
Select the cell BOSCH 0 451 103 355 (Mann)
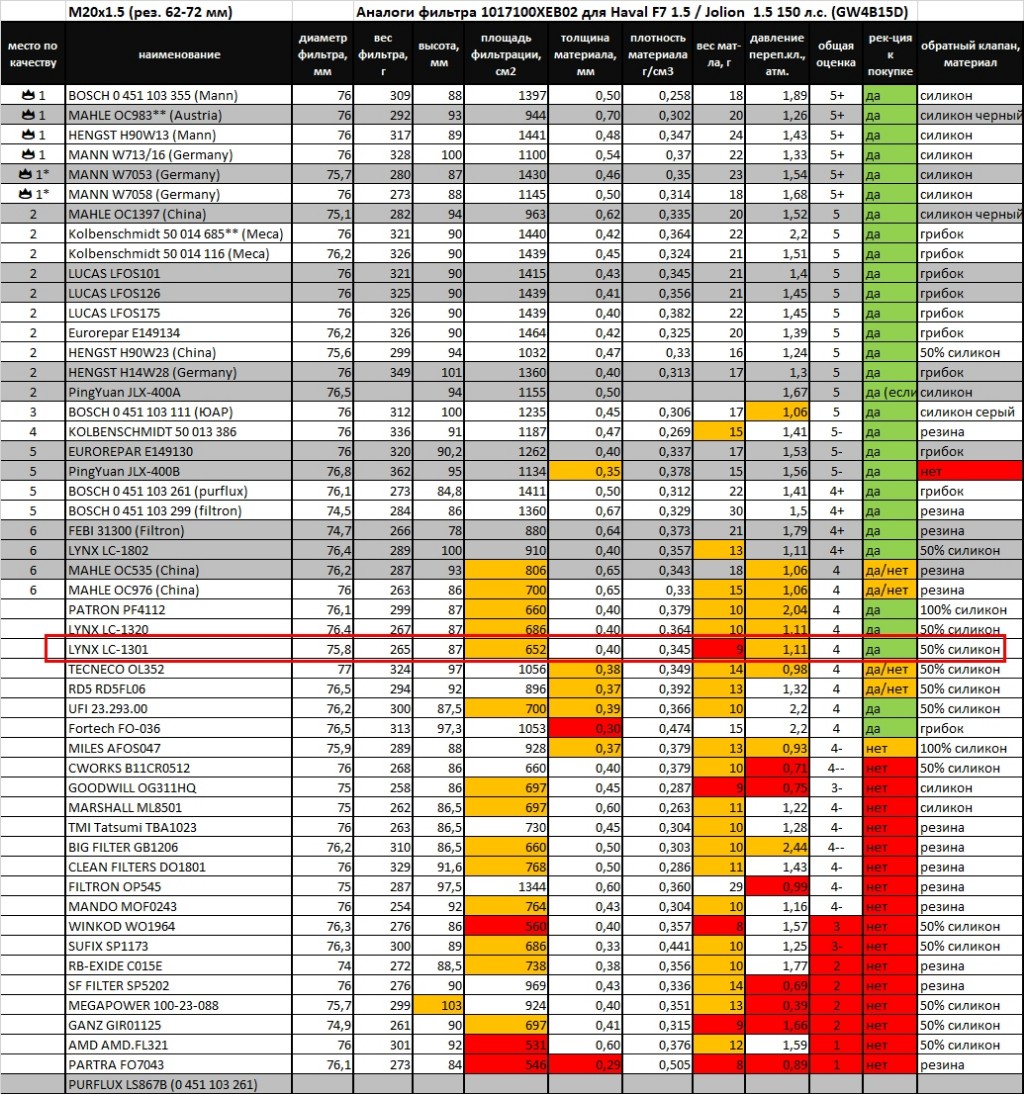tap(179, 95)
